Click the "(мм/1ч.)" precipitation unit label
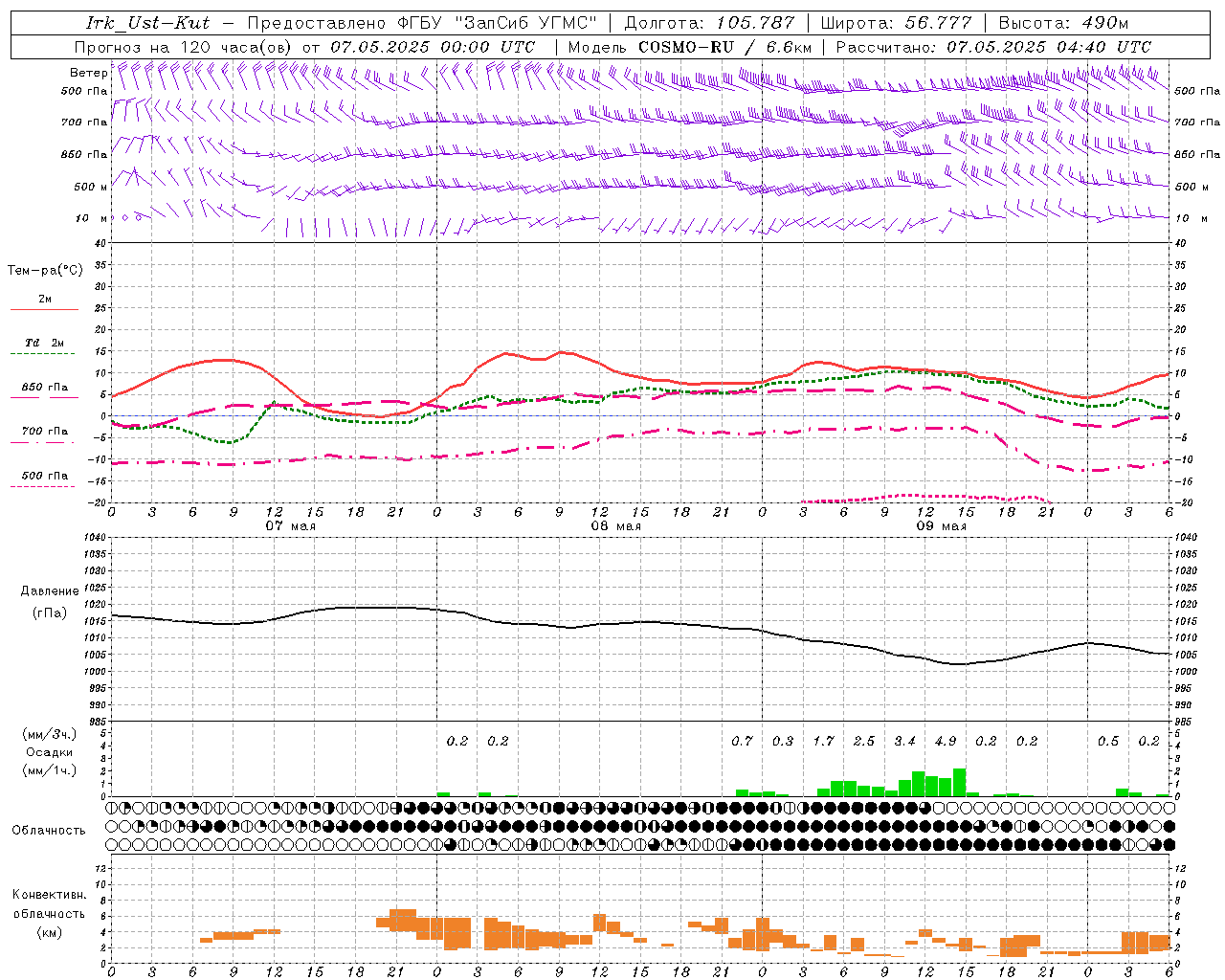1225x980 pixels. [x=50, y=770]
